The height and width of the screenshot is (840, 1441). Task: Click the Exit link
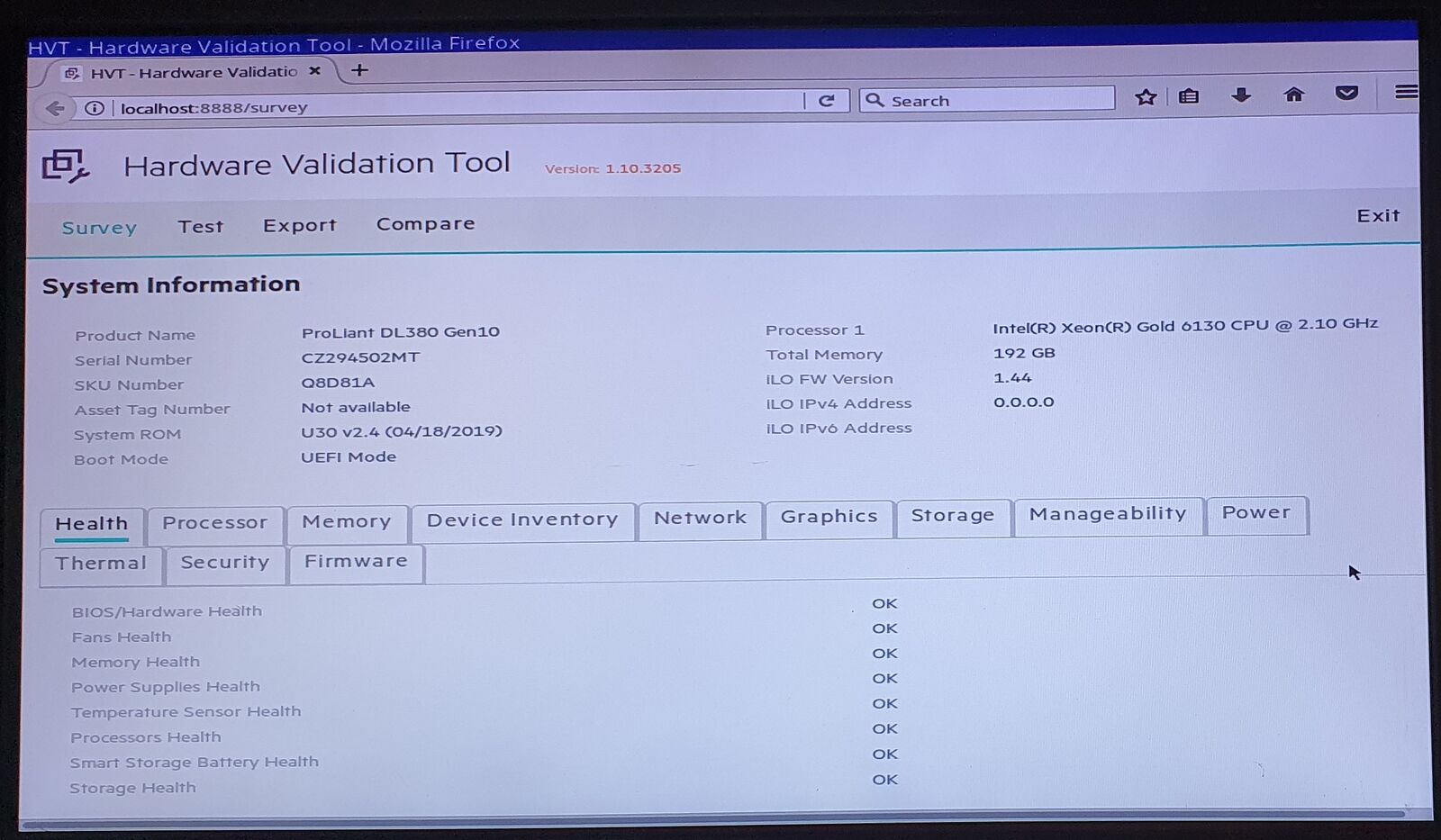pyautogui.click(x=1378, y=216)
